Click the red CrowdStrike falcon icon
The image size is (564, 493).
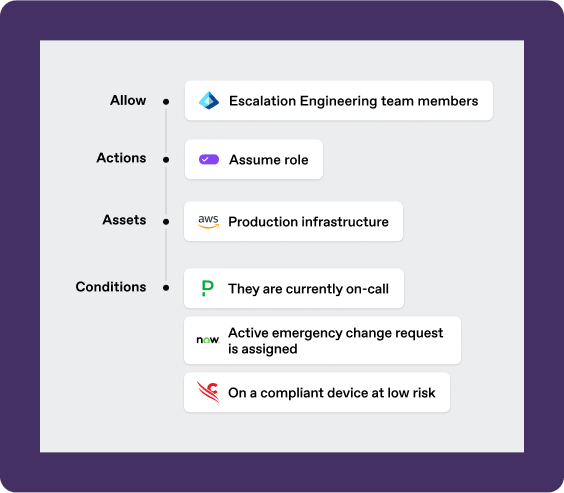click(208, 392)
